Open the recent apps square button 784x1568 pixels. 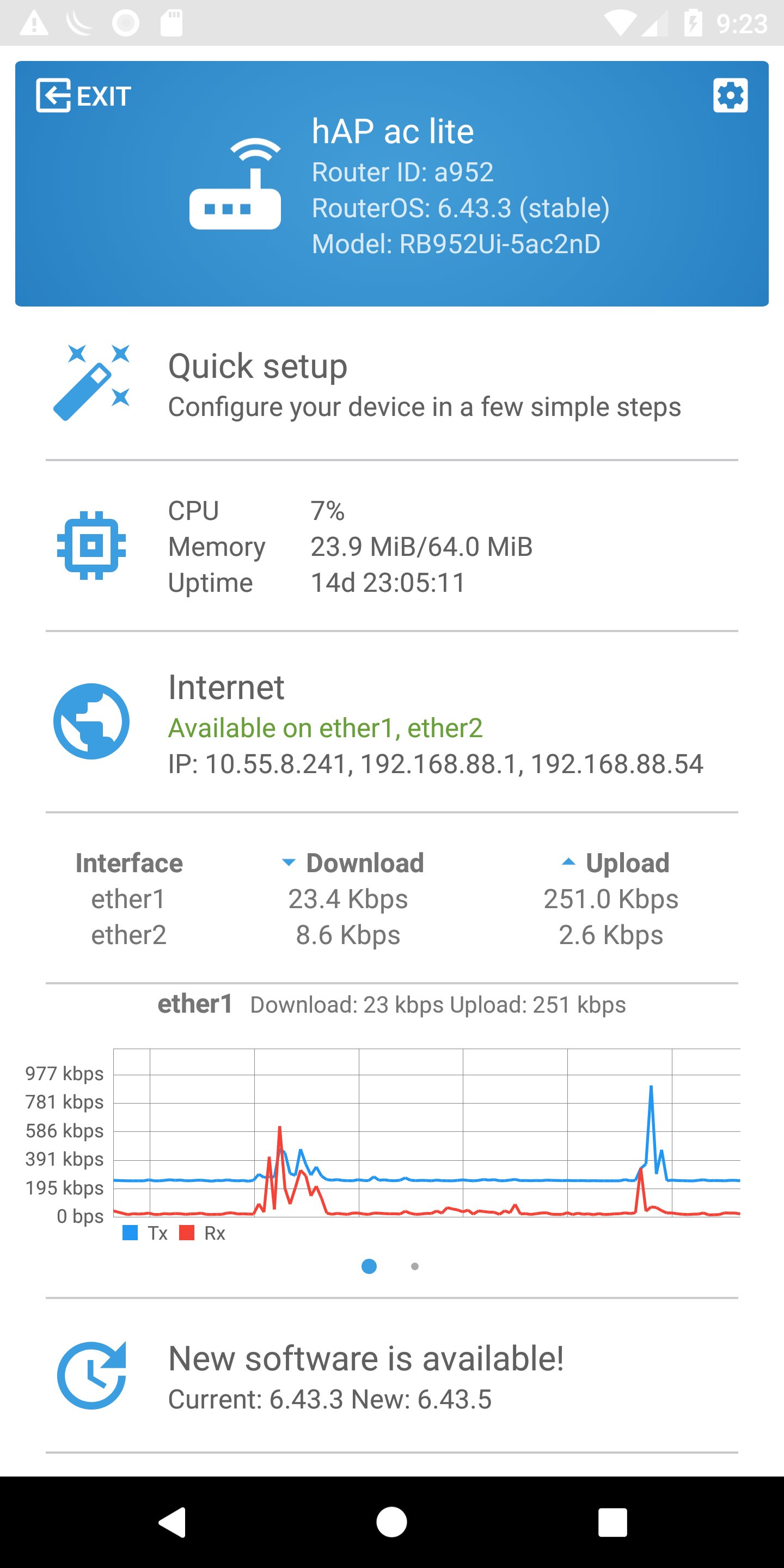(612, 1522)
